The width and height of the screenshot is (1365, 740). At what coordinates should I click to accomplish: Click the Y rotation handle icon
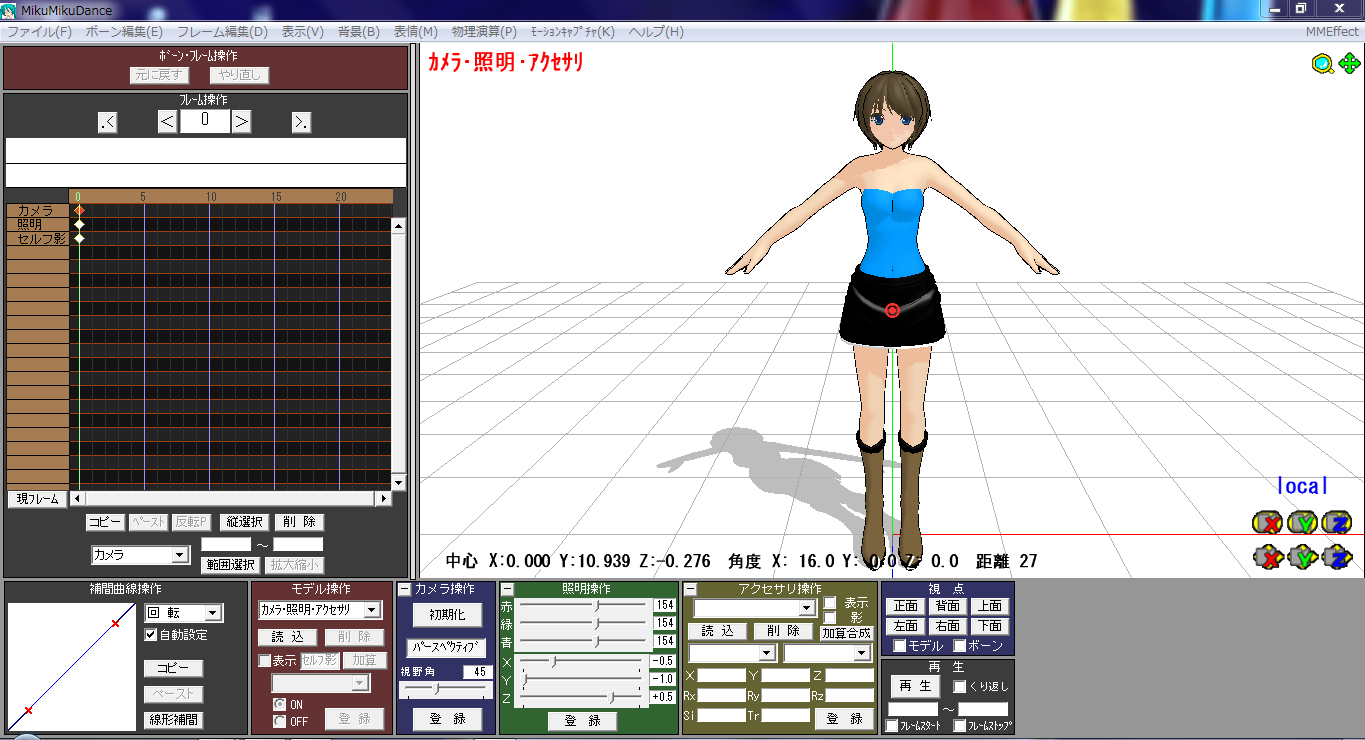pos(1302,523)
